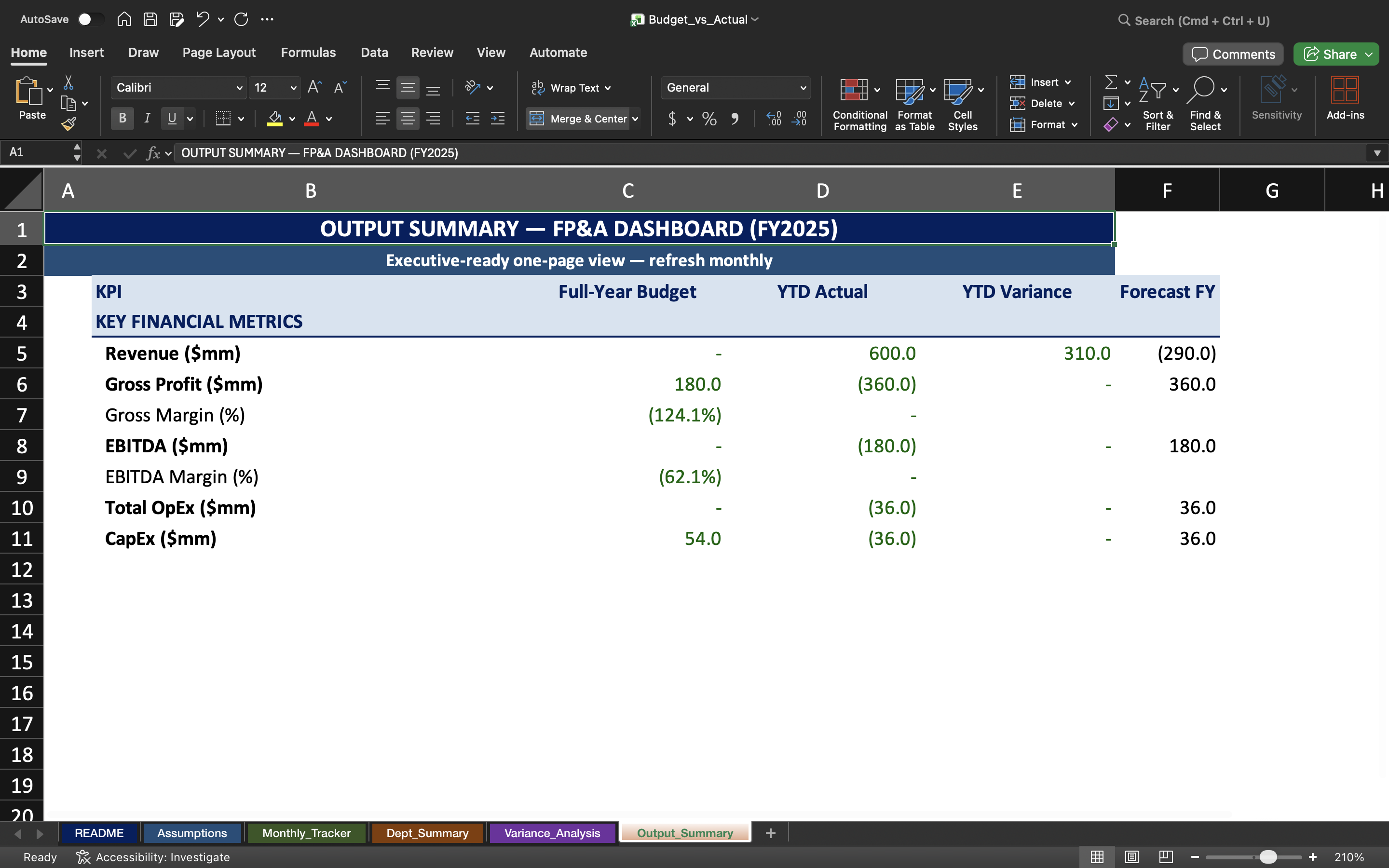The image size is (1389, 868).
Task: Toggle Center horizontal alignment
Action: click(408, 119)
